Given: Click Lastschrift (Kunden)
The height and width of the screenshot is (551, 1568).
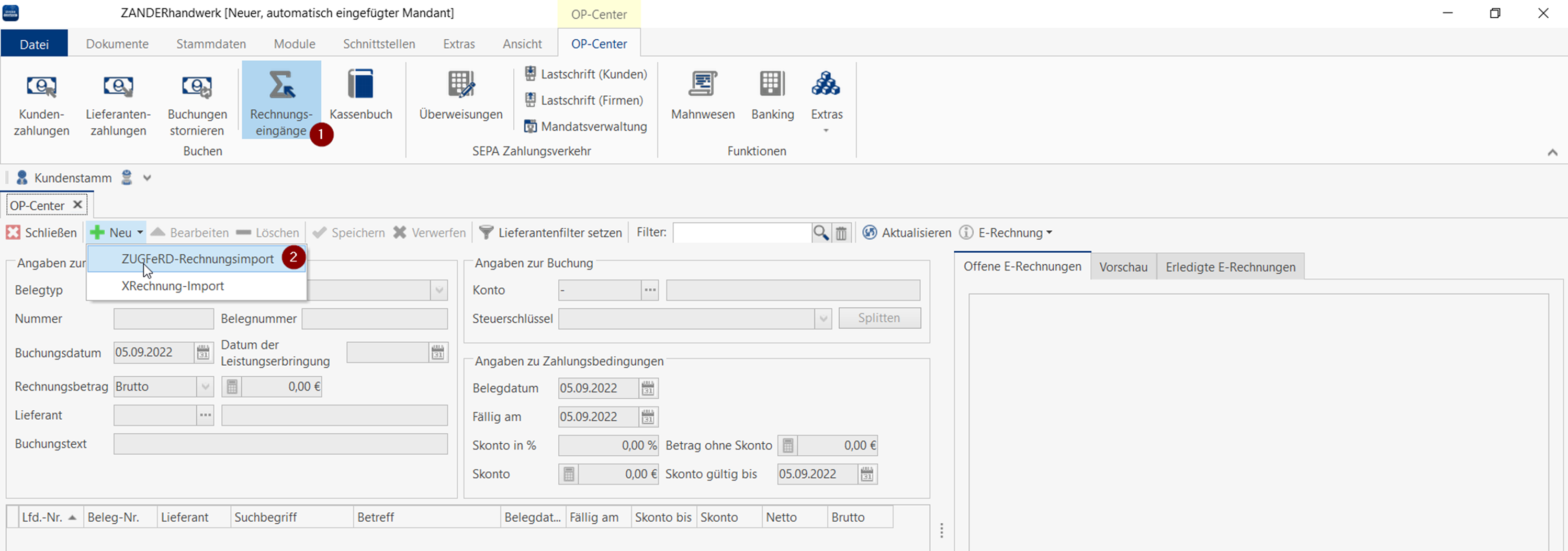Looking at the screenshot, I should (585, 74).
